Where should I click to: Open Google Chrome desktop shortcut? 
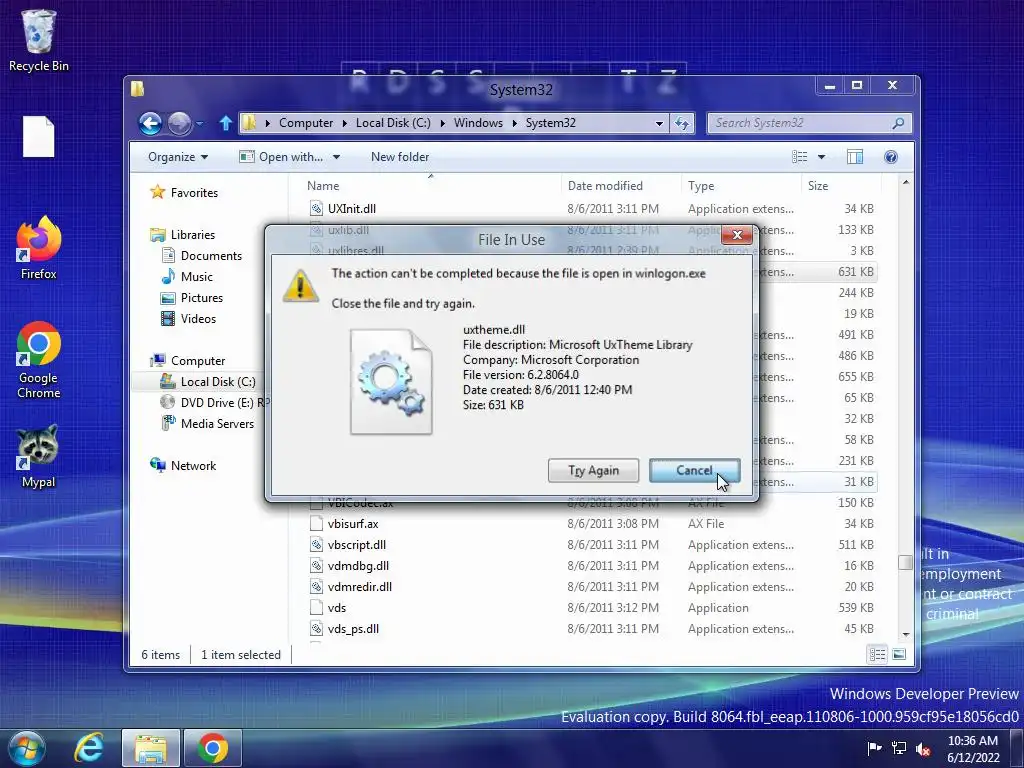click(39, 359)
